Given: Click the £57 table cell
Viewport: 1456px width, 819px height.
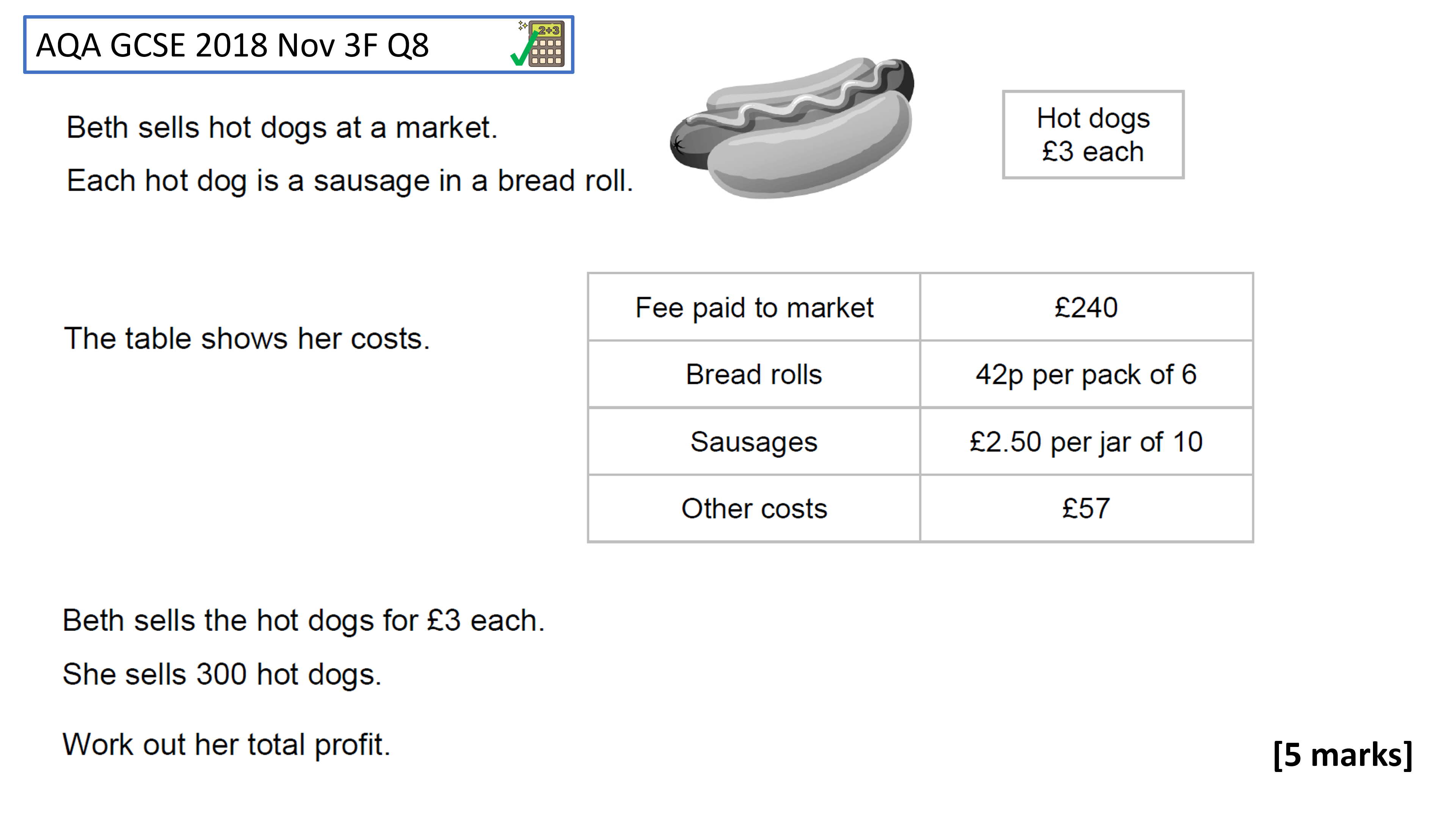Looking at the screenshot, I should click(x=1086, y=508).
